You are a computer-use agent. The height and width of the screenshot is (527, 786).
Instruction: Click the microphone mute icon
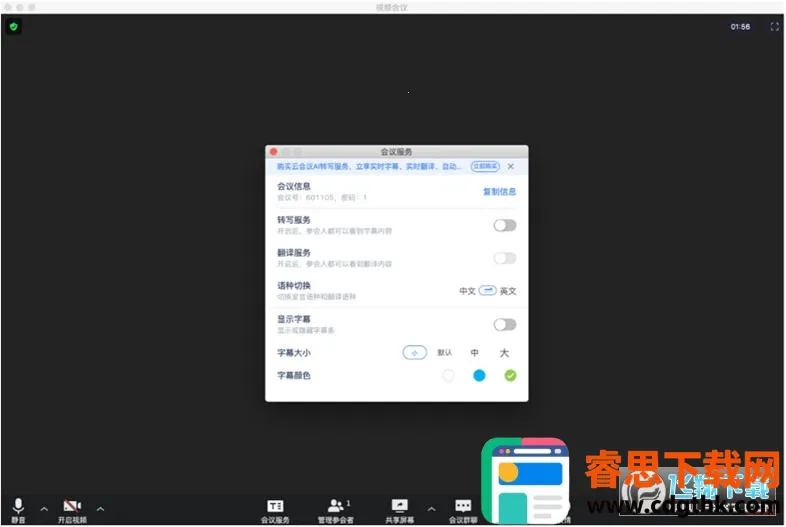(x=18, y=506)
